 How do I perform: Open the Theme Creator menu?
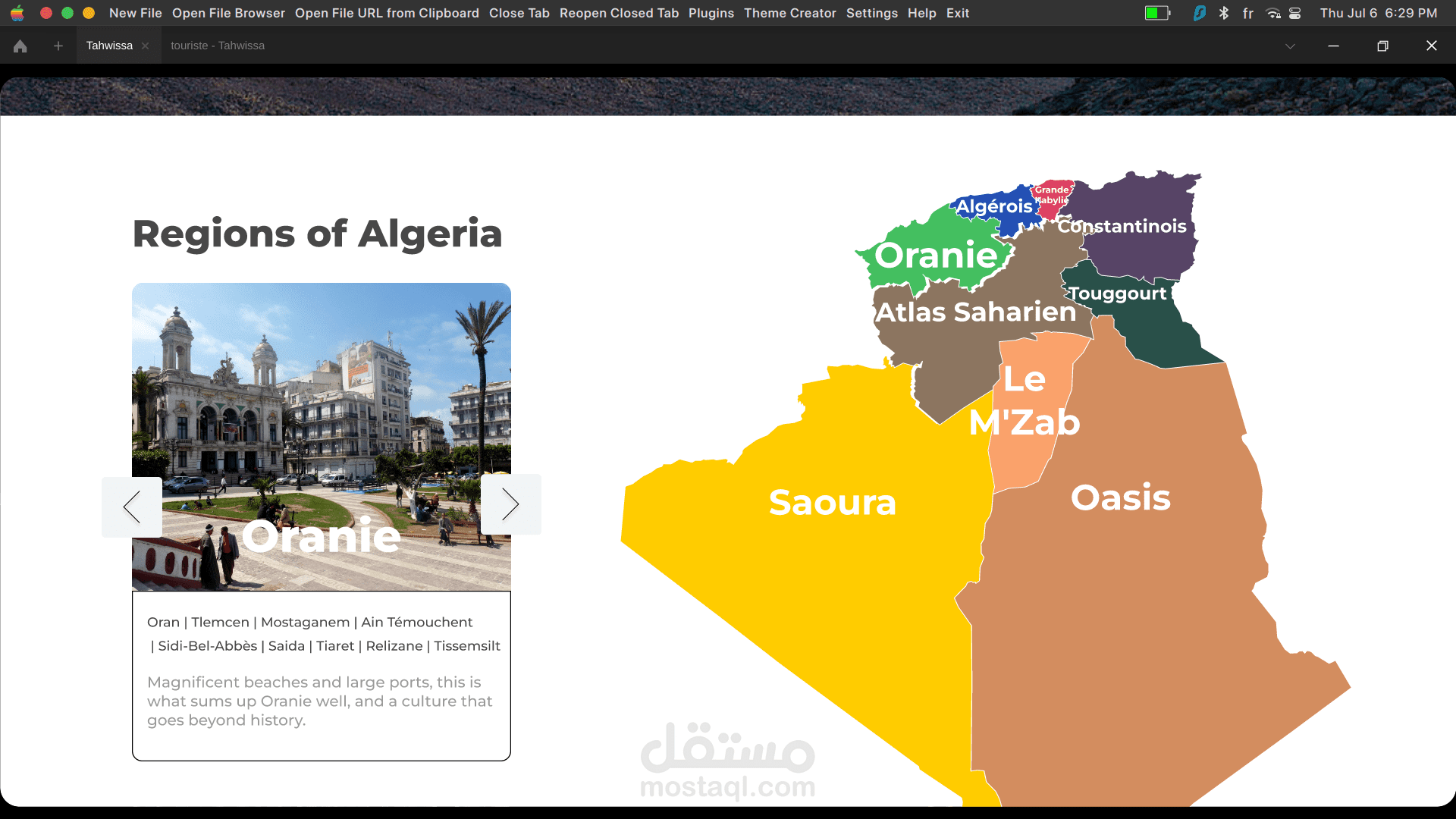click(789, 13)
